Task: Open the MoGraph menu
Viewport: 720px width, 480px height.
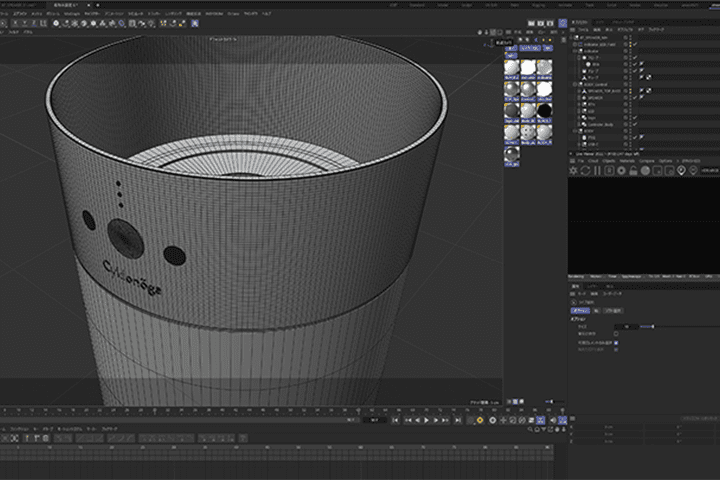Action: (x=72, y=14)
